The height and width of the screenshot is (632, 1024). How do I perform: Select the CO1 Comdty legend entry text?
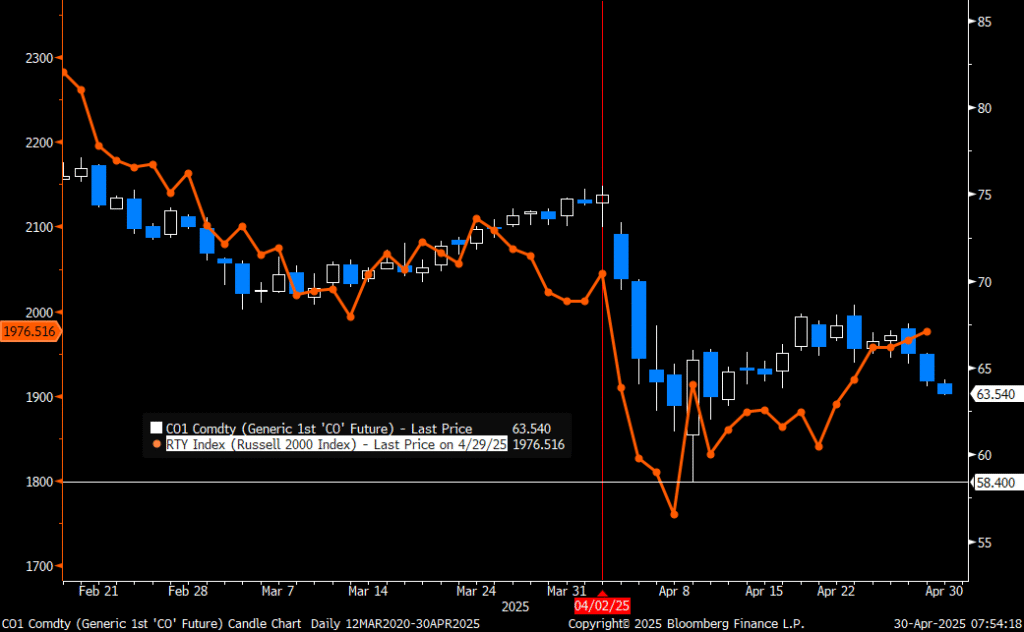319,428
